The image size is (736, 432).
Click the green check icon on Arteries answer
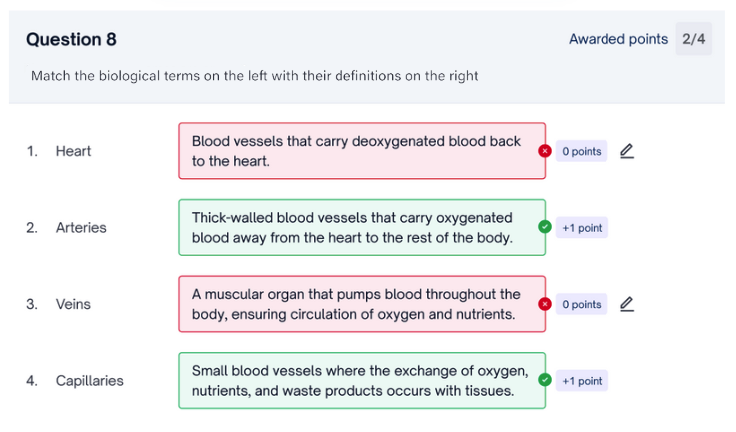pyautogui.click(x=544, y=227)
